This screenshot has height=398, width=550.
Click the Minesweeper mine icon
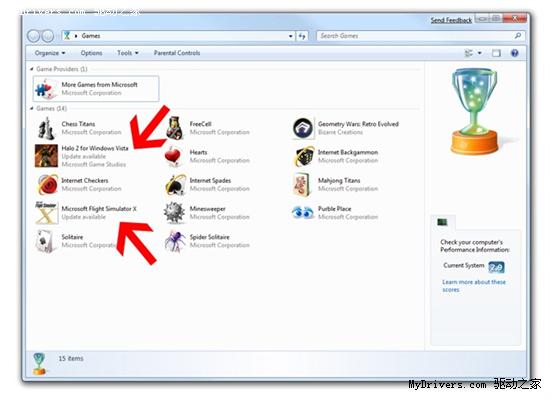[x=174, y=213]
